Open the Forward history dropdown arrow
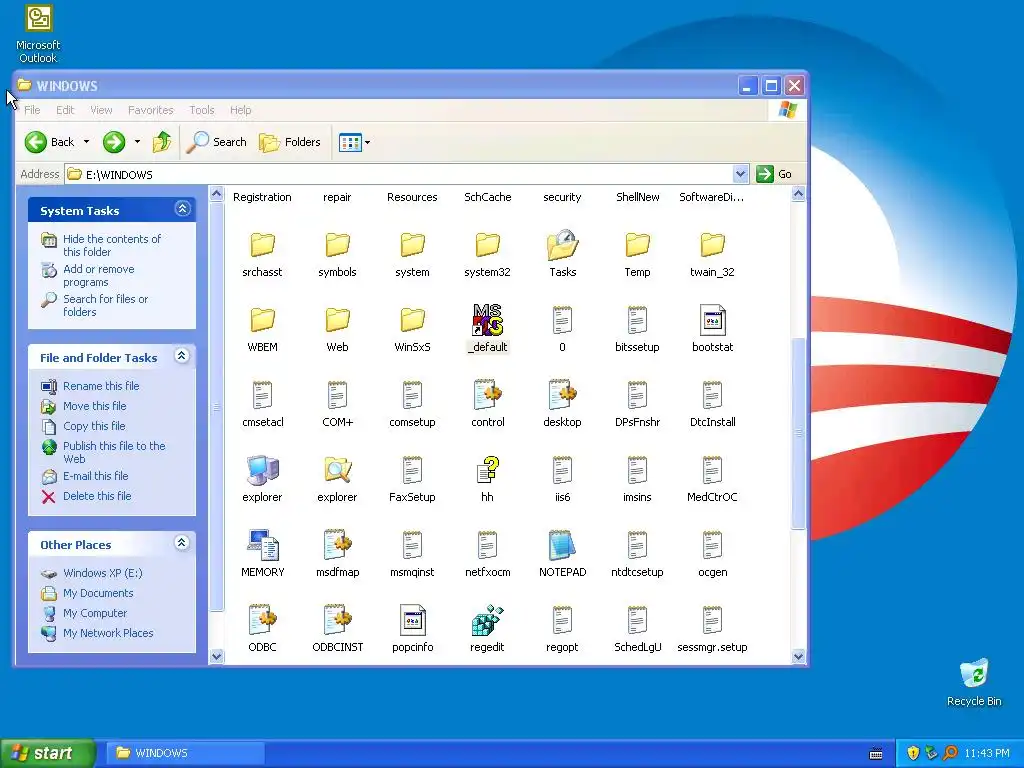The height and width of the screenshot is (768, 1024). click(x=137, y=142)
